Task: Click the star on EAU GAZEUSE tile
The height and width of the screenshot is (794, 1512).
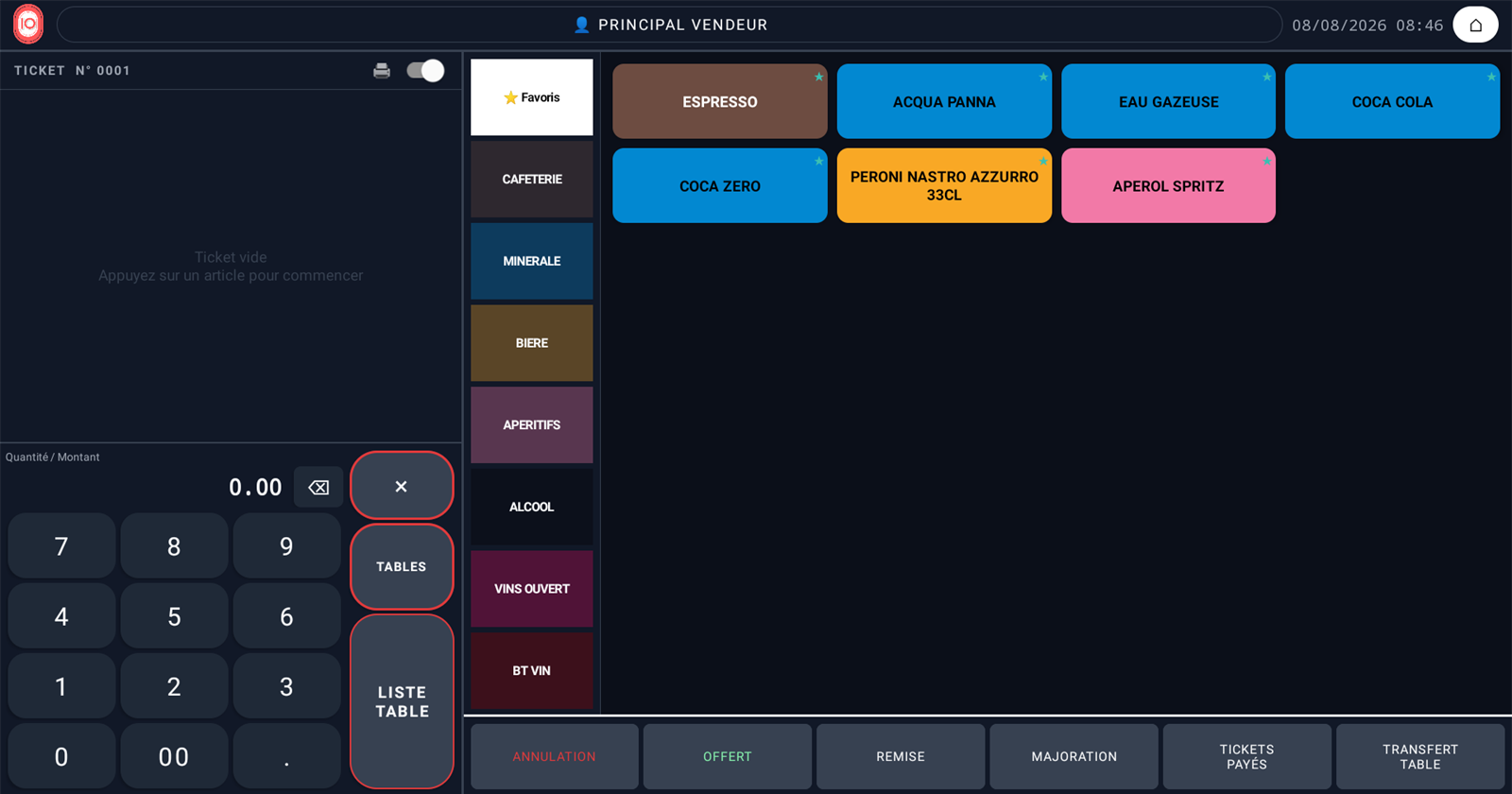Action: (1267, 78)
